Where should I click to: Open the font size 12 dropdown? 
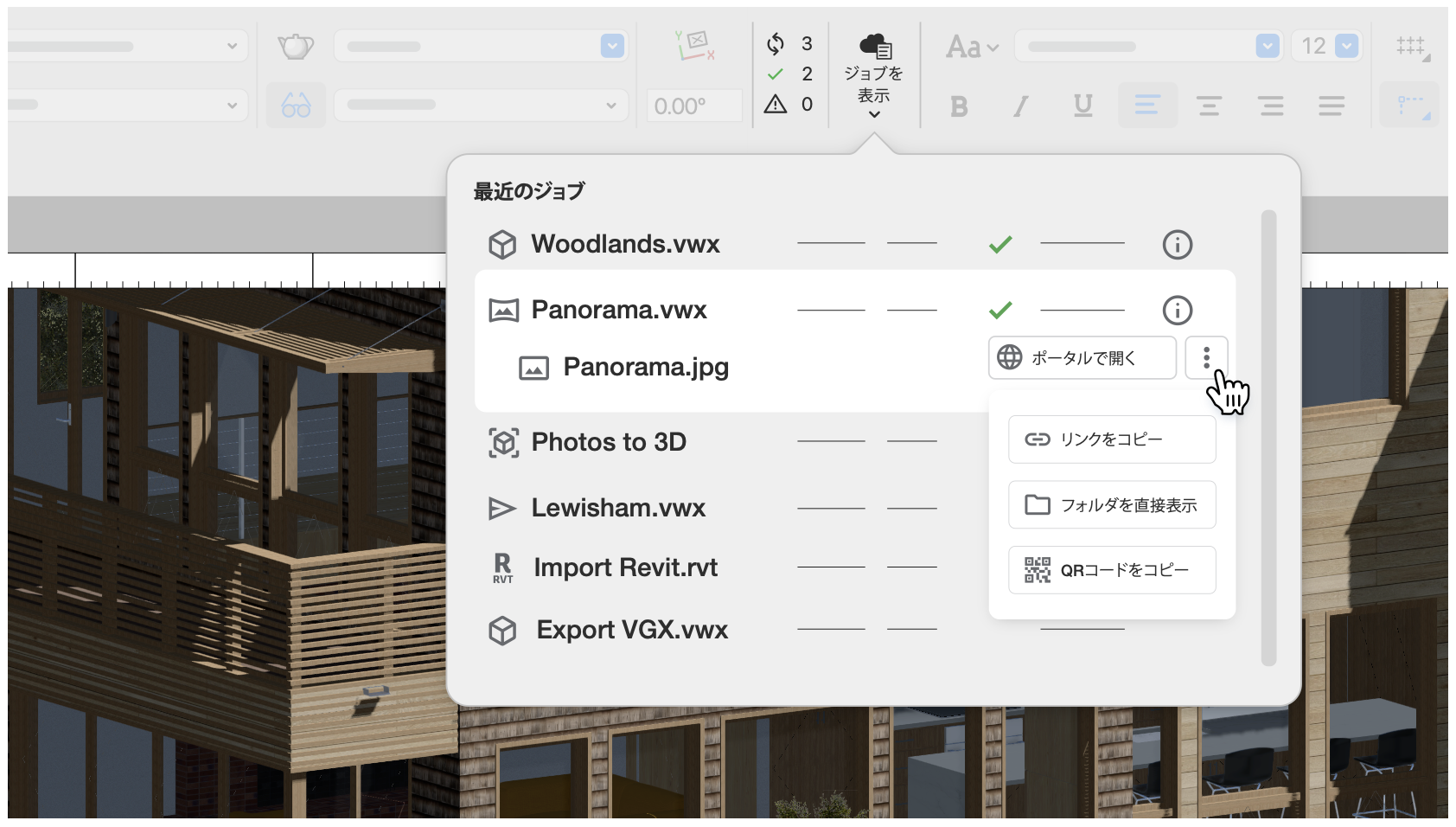coord(1346,46)
